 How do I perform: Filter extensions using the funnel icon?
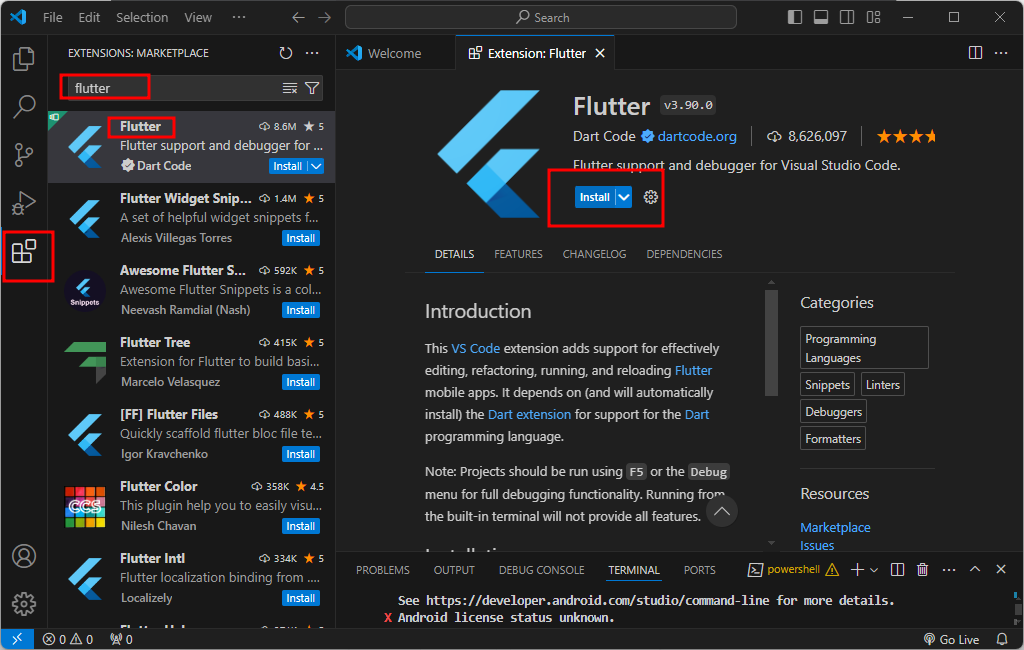point(312,88)
